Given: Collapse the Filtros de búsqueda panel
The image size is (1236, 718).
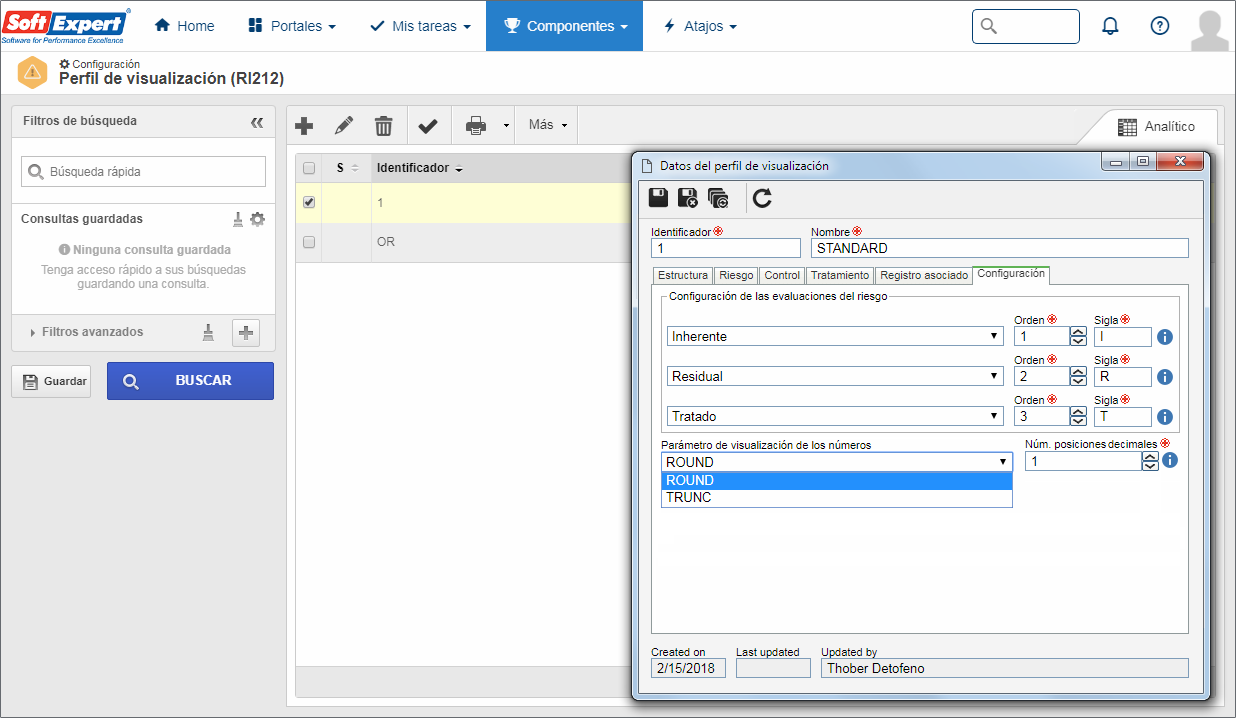Looking at the screenshot, I should (257, 122).
